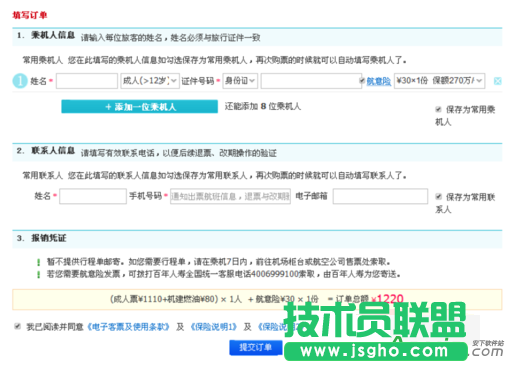Image resolution: width=511 pixels, height=367 pixels.
Task: Click the 订单总额 ¥1220 total amount
Action: [x=369, y=299]
